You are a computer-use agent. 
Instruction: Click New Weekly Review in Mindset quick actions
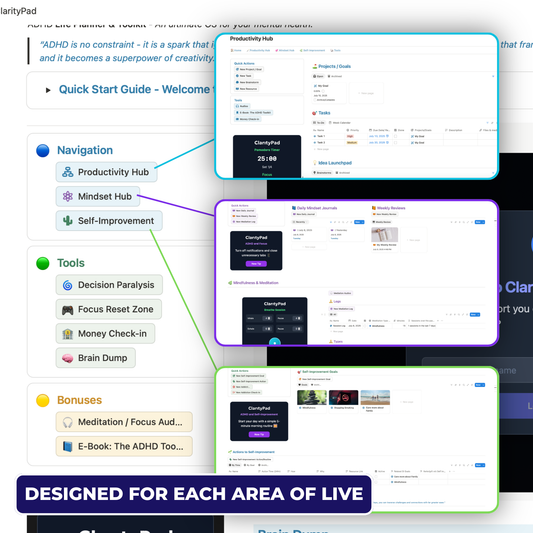[x=244, y=216]
